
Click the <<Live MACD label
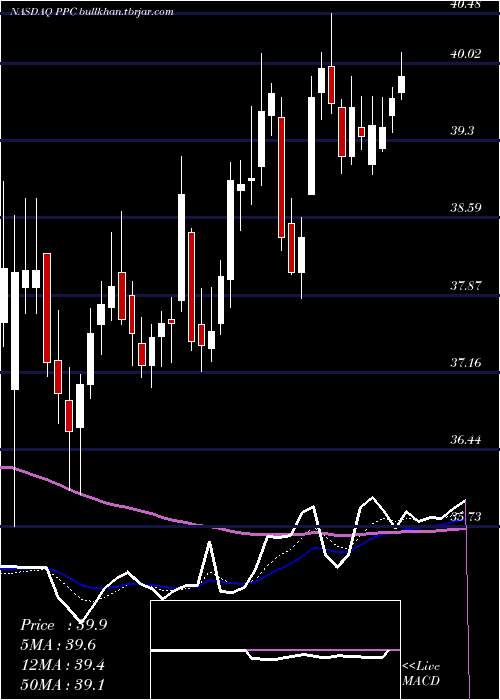(421, 673)
